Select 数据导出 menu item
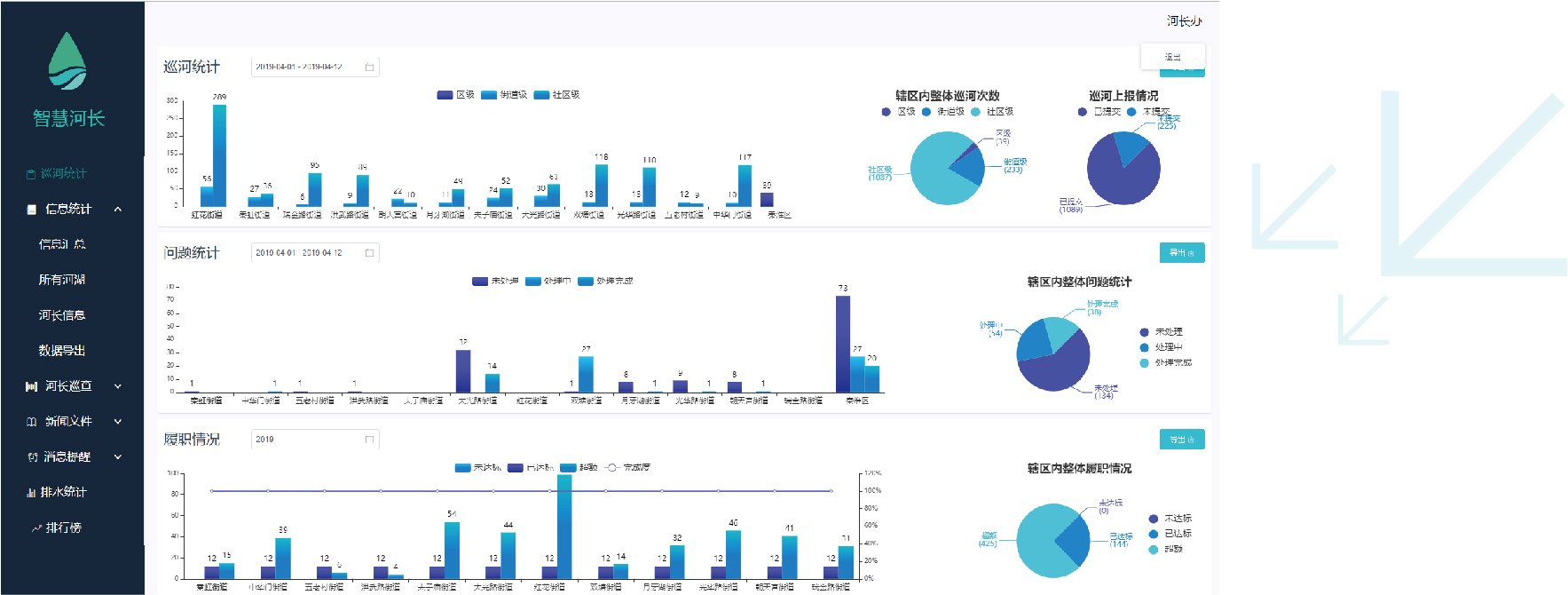Screen dimensions: 1568x595 click(62, 351)
